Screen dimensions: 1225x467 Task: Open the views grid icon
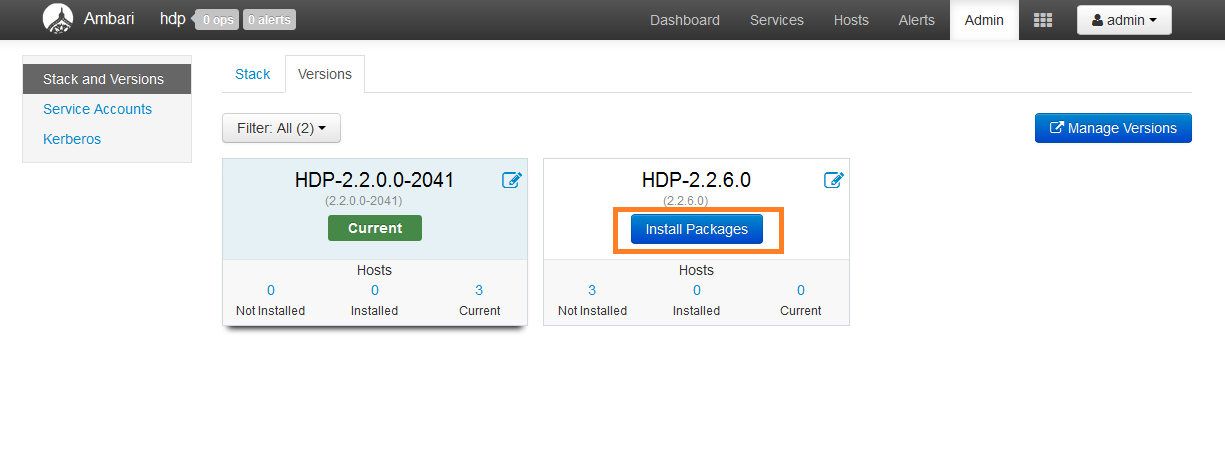pos(1043,20)
